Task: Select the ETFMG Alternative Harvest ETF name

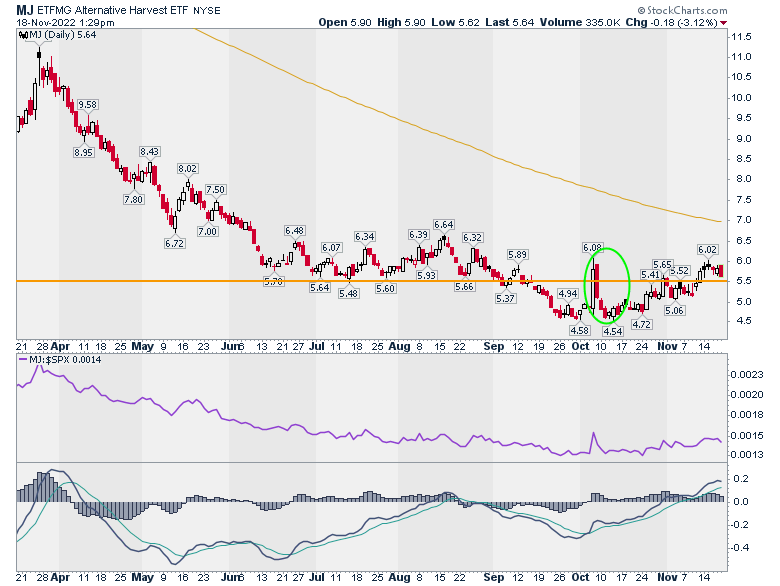Action: tap(112, 10)
